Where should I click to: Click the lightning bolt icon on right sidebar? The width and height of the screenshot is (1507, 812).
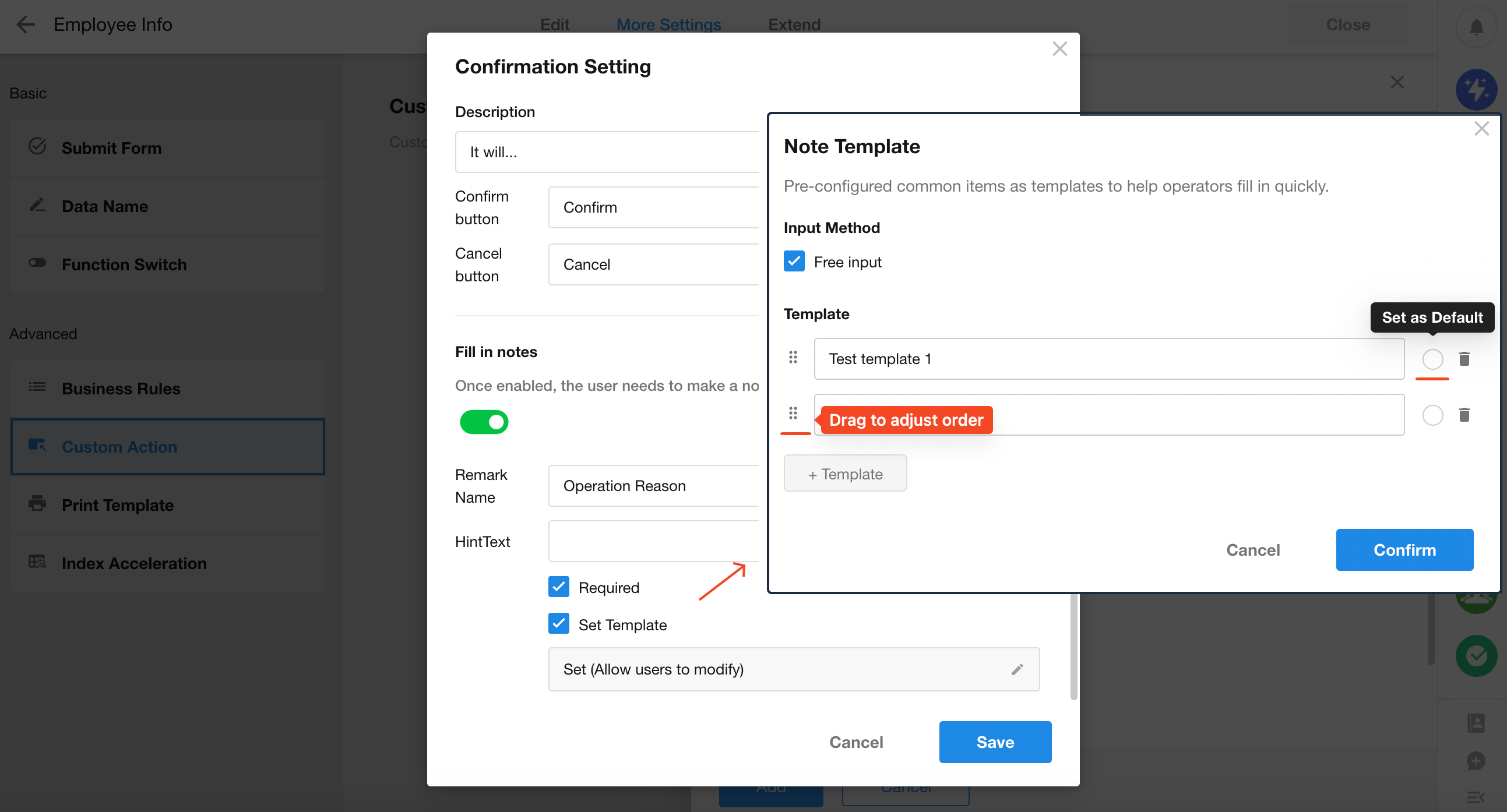[x=1476, y=90]
